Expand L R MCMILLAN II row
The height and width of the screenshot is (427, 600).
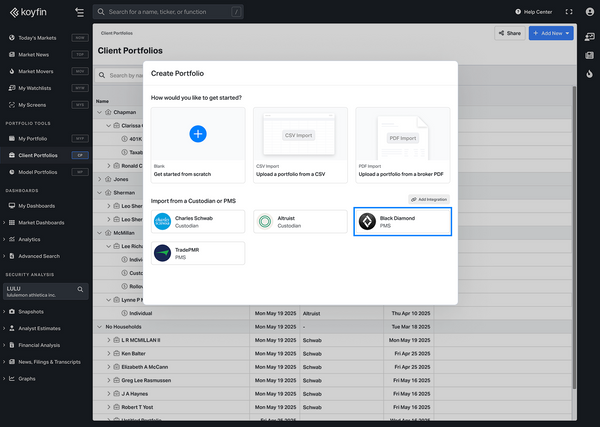click(x=109, y=340)
